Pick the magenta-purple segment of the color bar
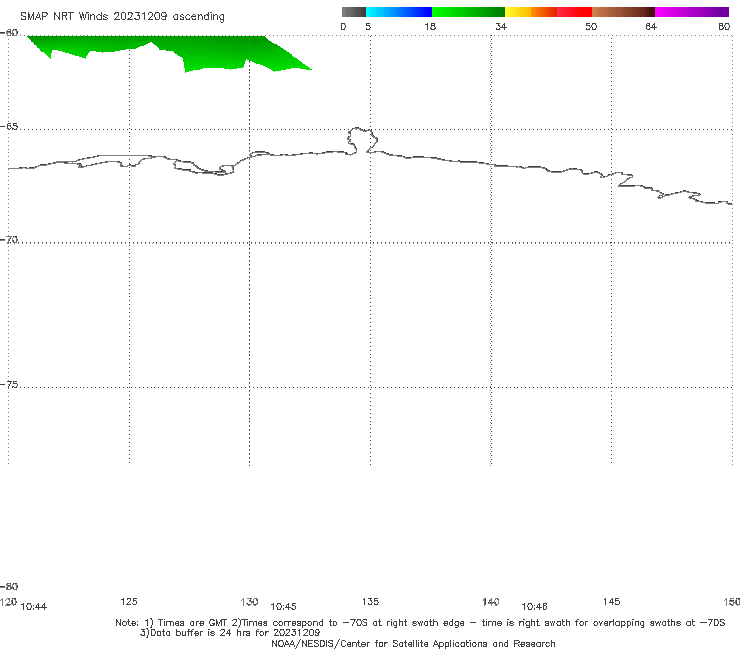The height and width of the screenshot is (650, 740). point(692,12)
